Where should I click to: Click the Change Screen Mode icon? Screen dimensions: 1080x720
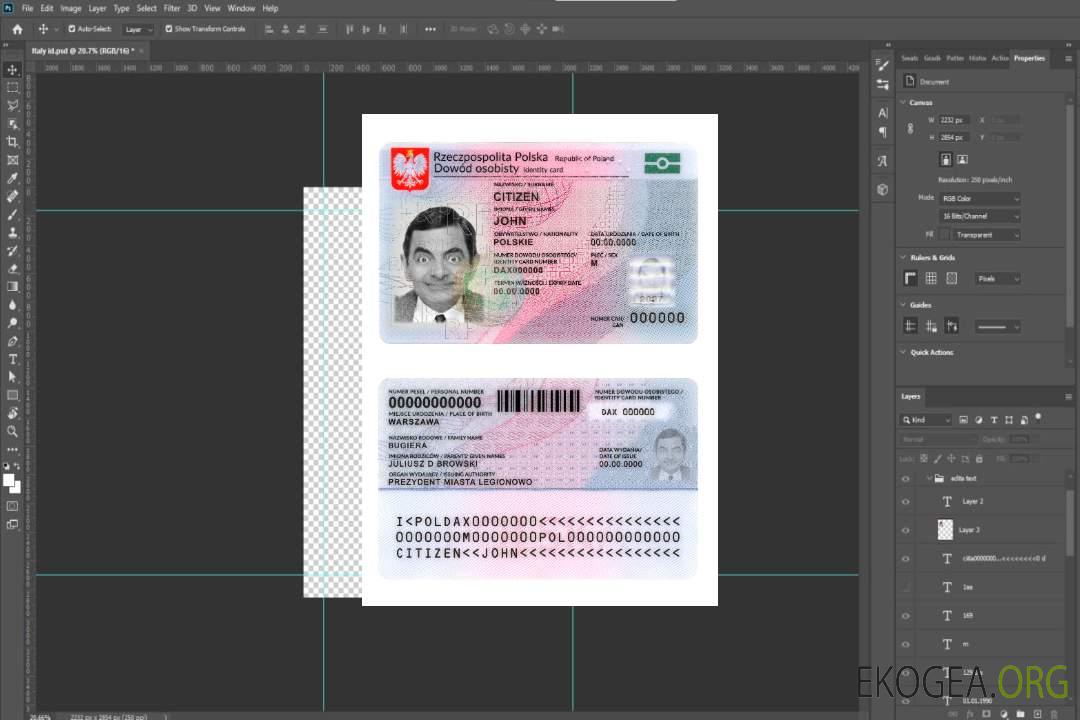[x=12, y=524]
